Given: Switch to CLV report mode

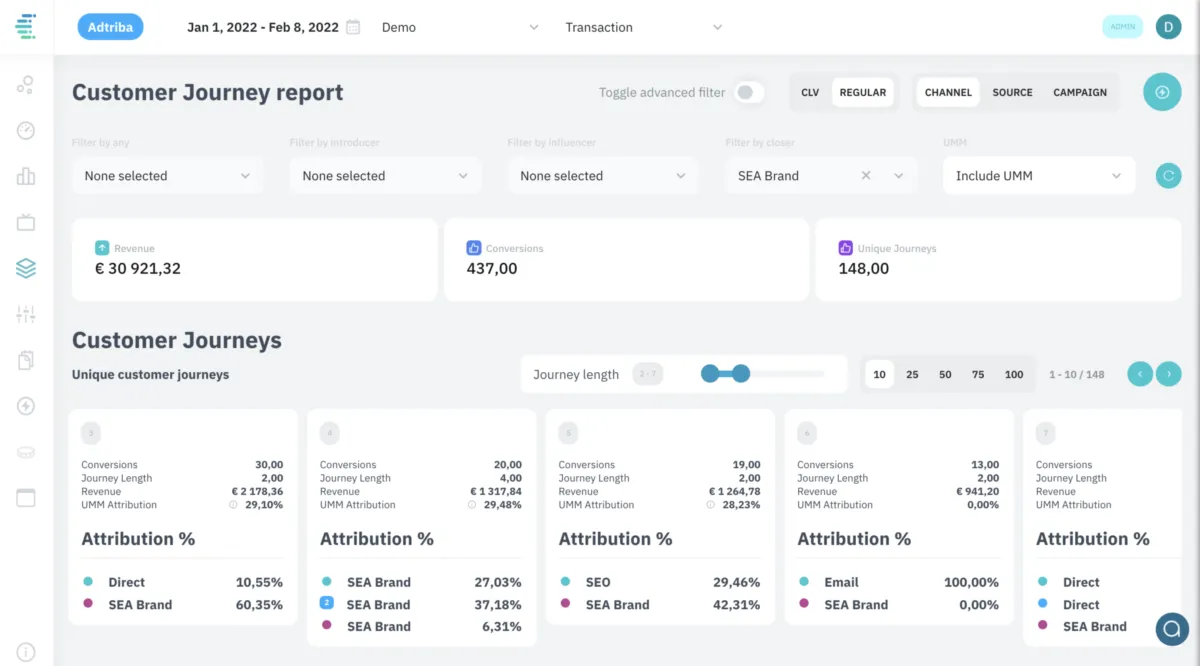Looking at the screenshot, I should [x=810, y=92].
